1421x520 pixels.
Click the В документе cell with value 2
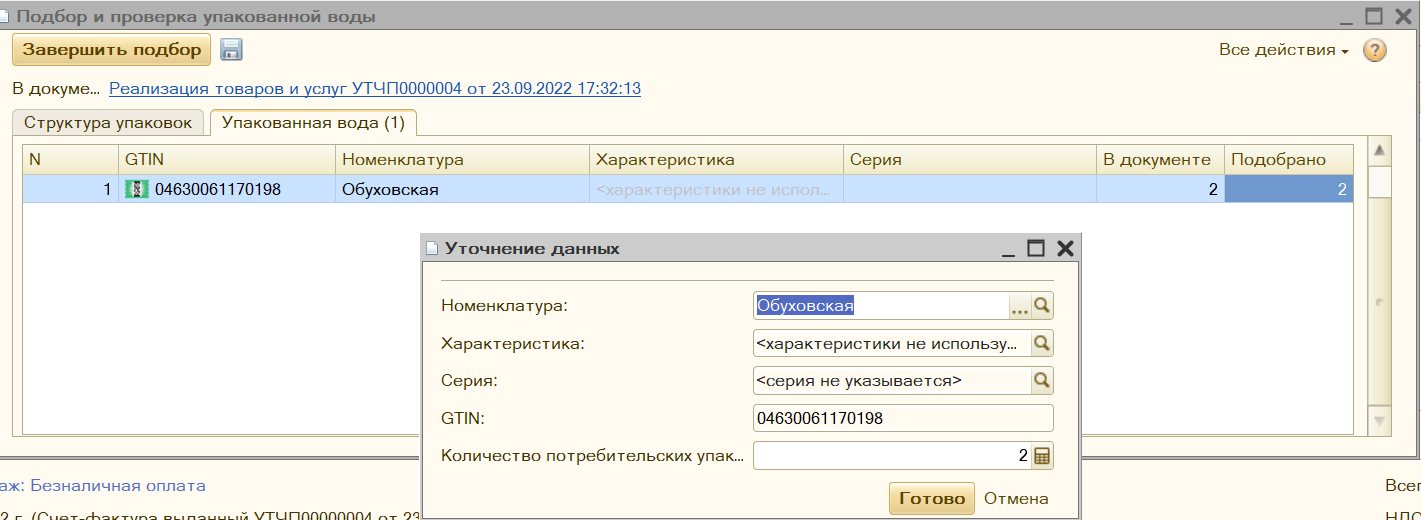coord(1161,189)
